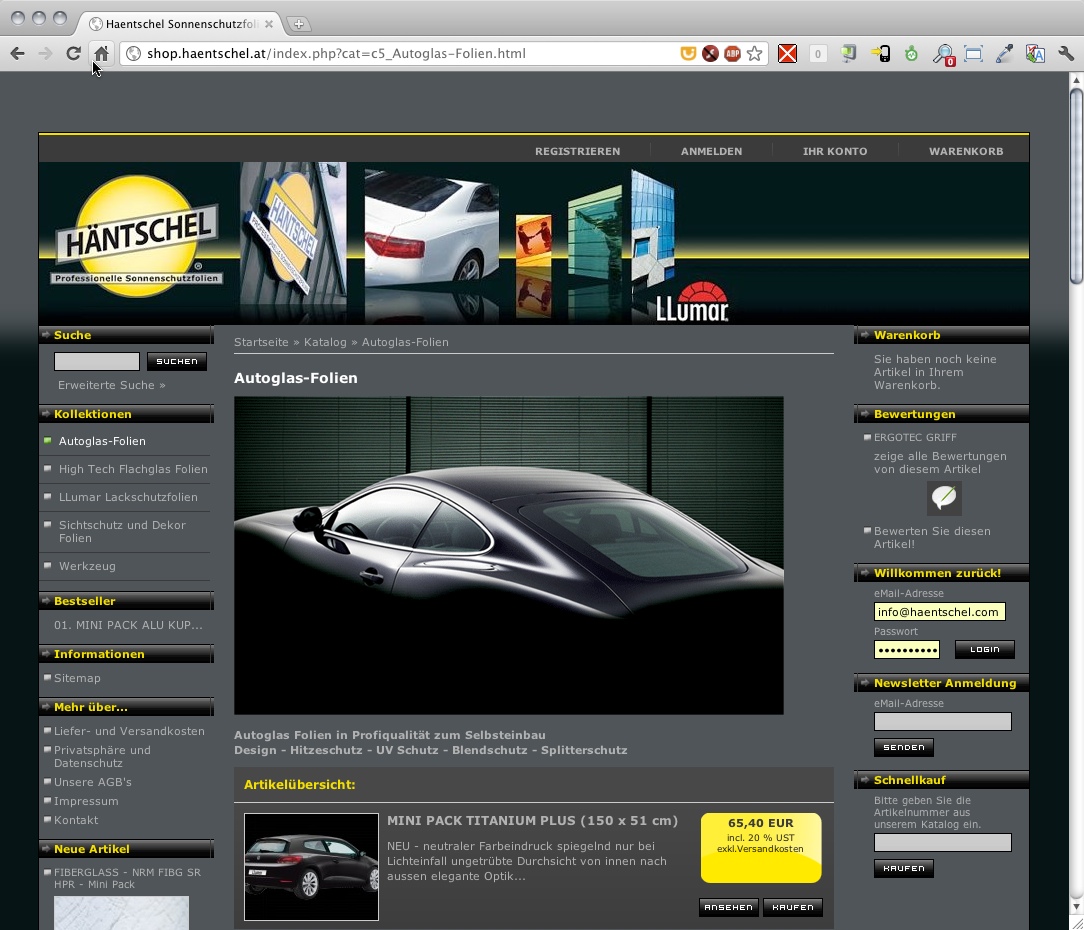Open High Tech Flachglas Folien collection
1084x930 pixels.
tap(133, 469)
